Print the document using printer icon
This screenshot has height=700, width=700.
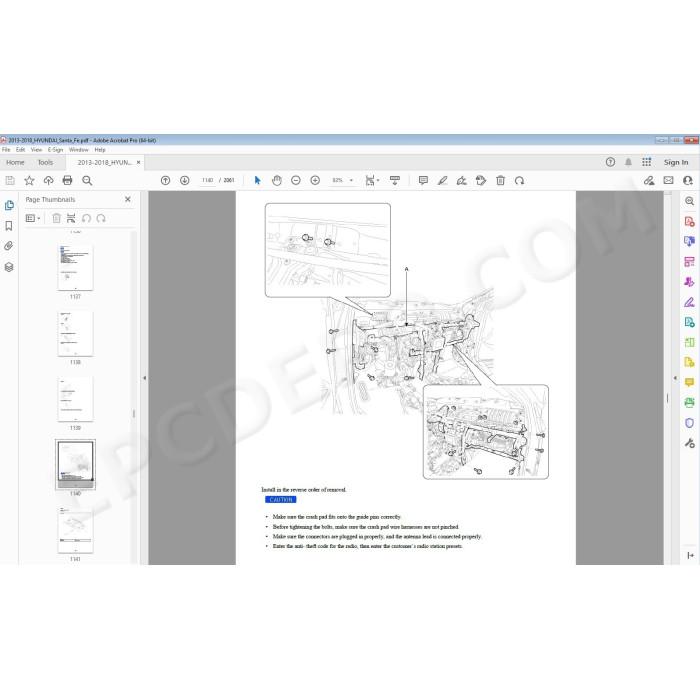point(67,180)
